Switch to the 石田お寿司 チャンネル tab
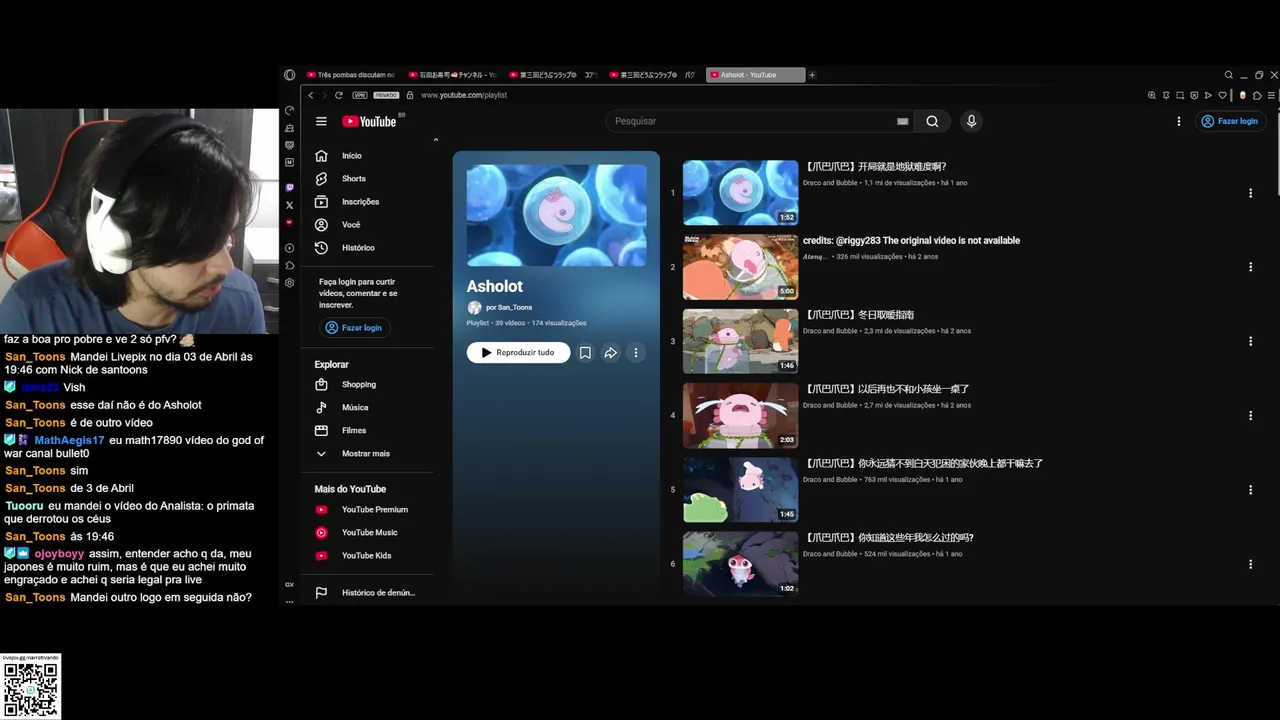 click(x=452, y=75)
